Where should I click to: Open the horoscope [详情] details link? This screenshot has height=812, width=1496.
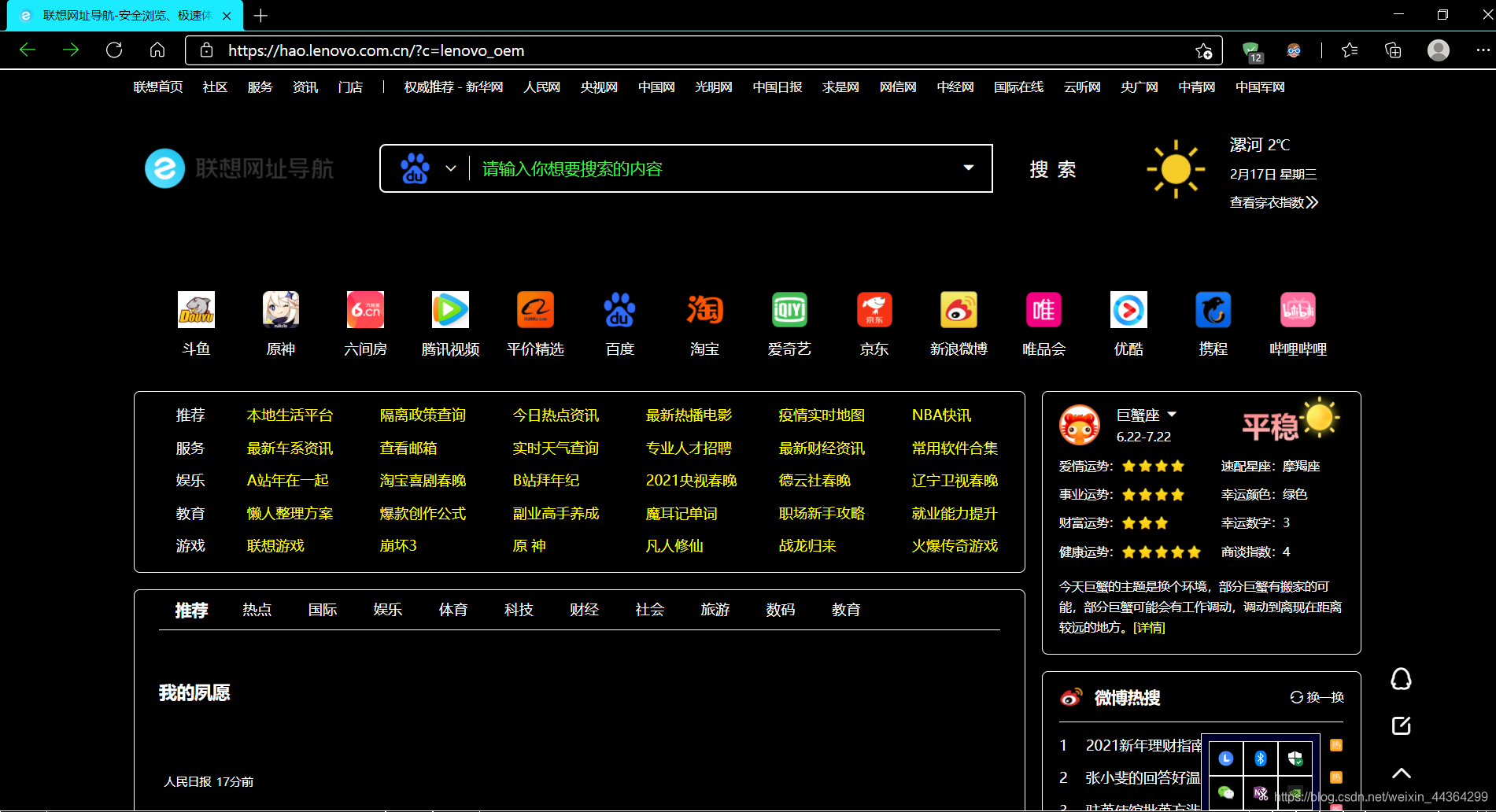click(1149, 628)
